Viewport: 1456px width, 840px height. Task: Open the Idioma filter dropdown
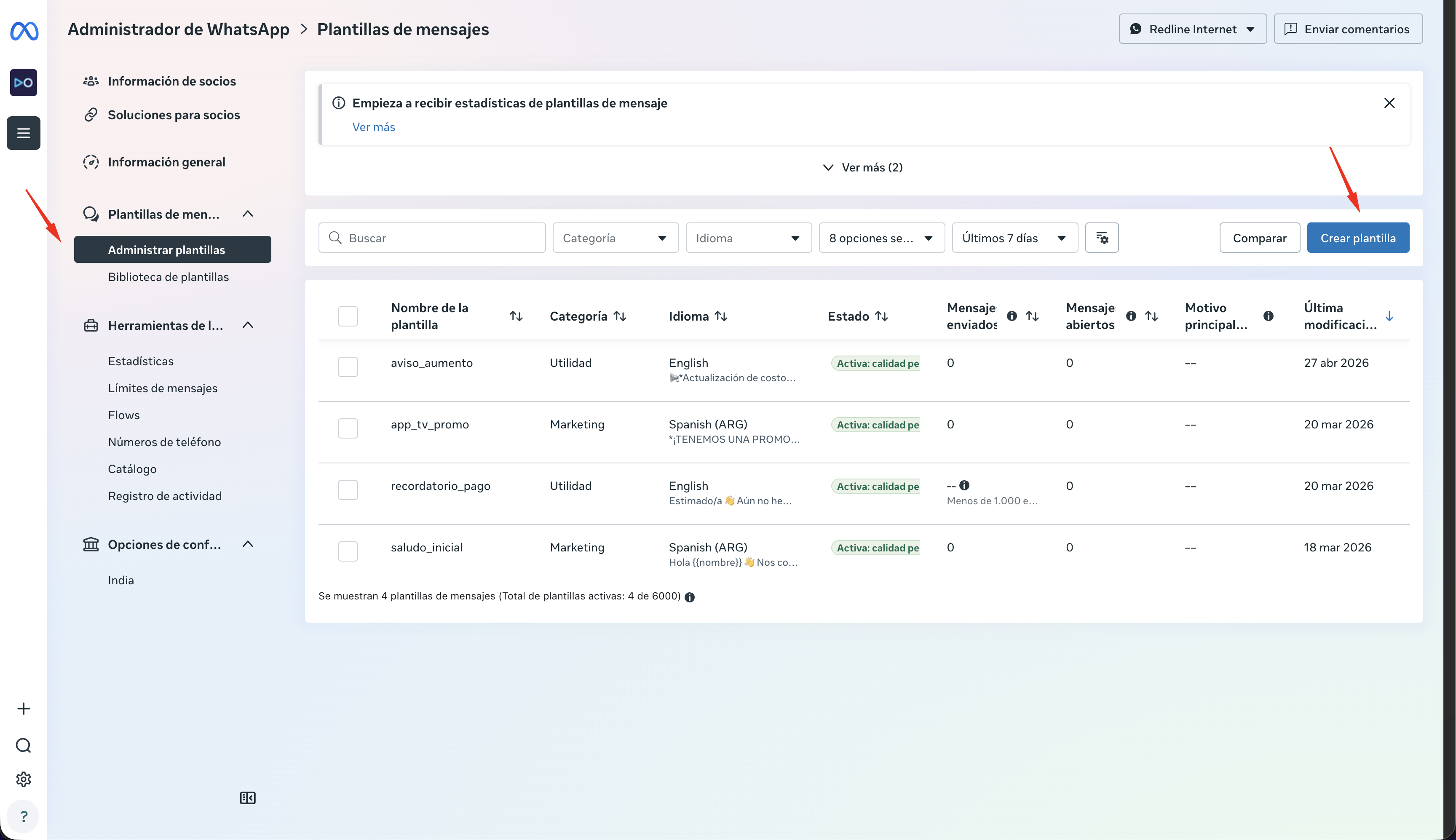pos(749,238)
